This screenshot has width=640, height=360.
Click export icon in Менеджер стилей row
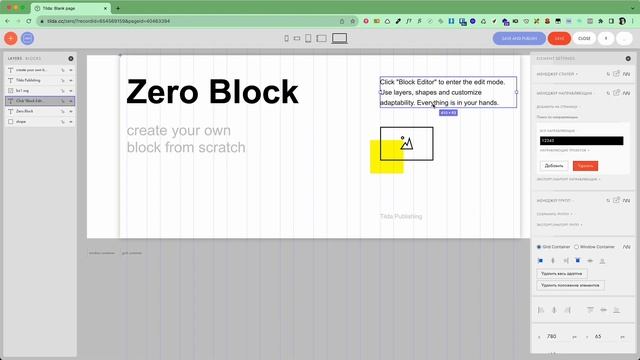click(616, 73)
